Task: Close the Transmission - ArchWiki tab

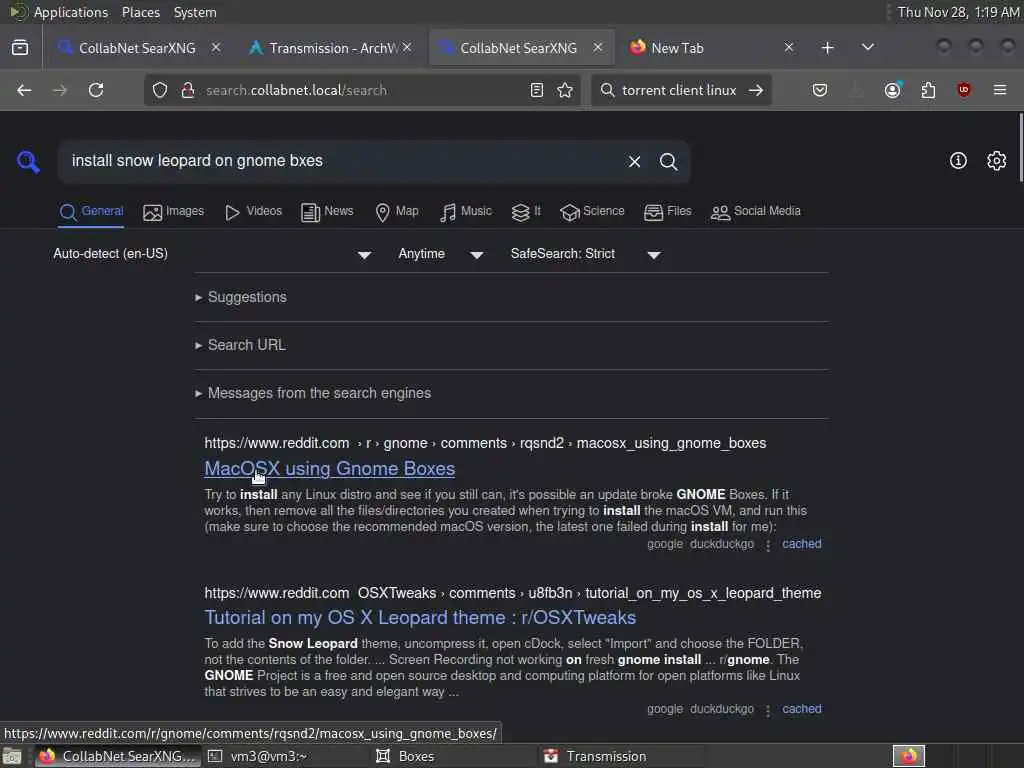Action: pos(407,47)
